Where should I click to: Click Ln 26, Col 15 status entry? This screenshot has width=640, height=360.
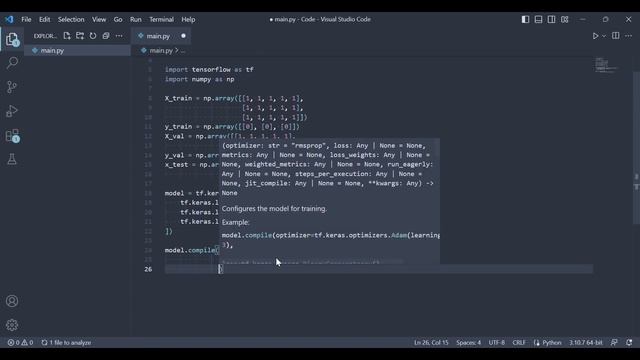431,342
